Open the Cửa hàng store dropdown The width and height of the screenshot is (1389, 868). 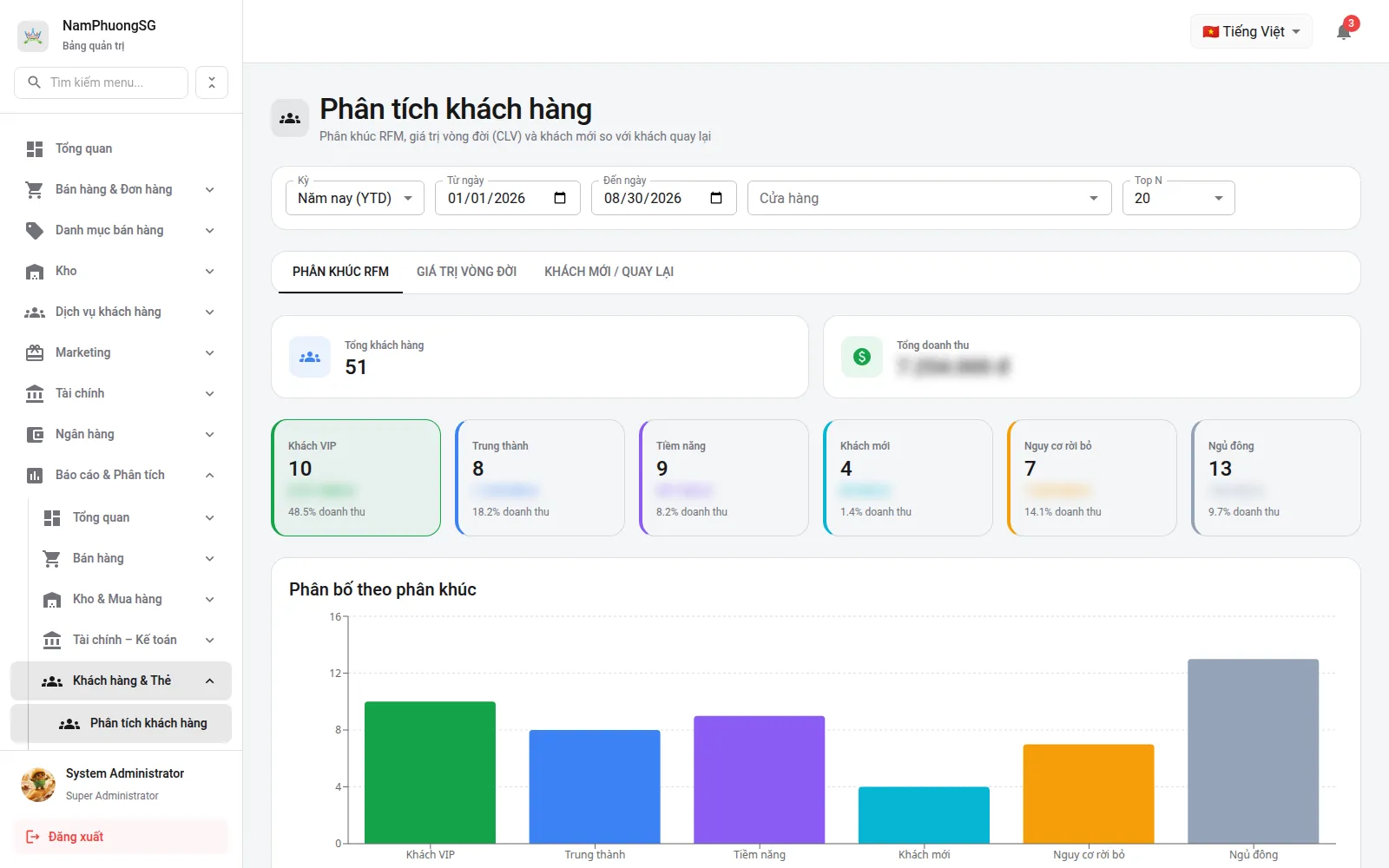click(930, 198)
